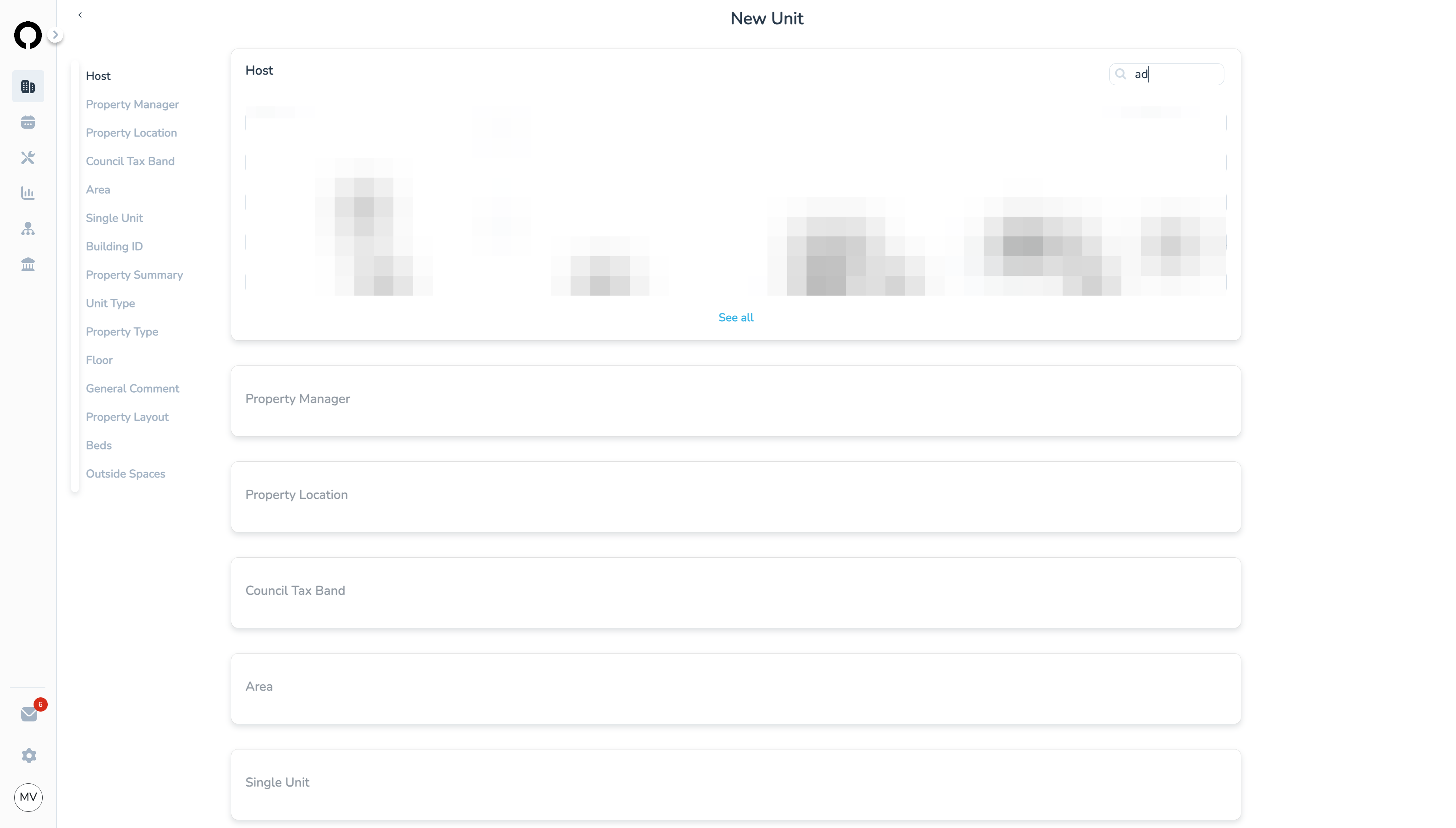Jump to Property Summary section
Viewport: 1456px width, 828px height.
(134, 275)
